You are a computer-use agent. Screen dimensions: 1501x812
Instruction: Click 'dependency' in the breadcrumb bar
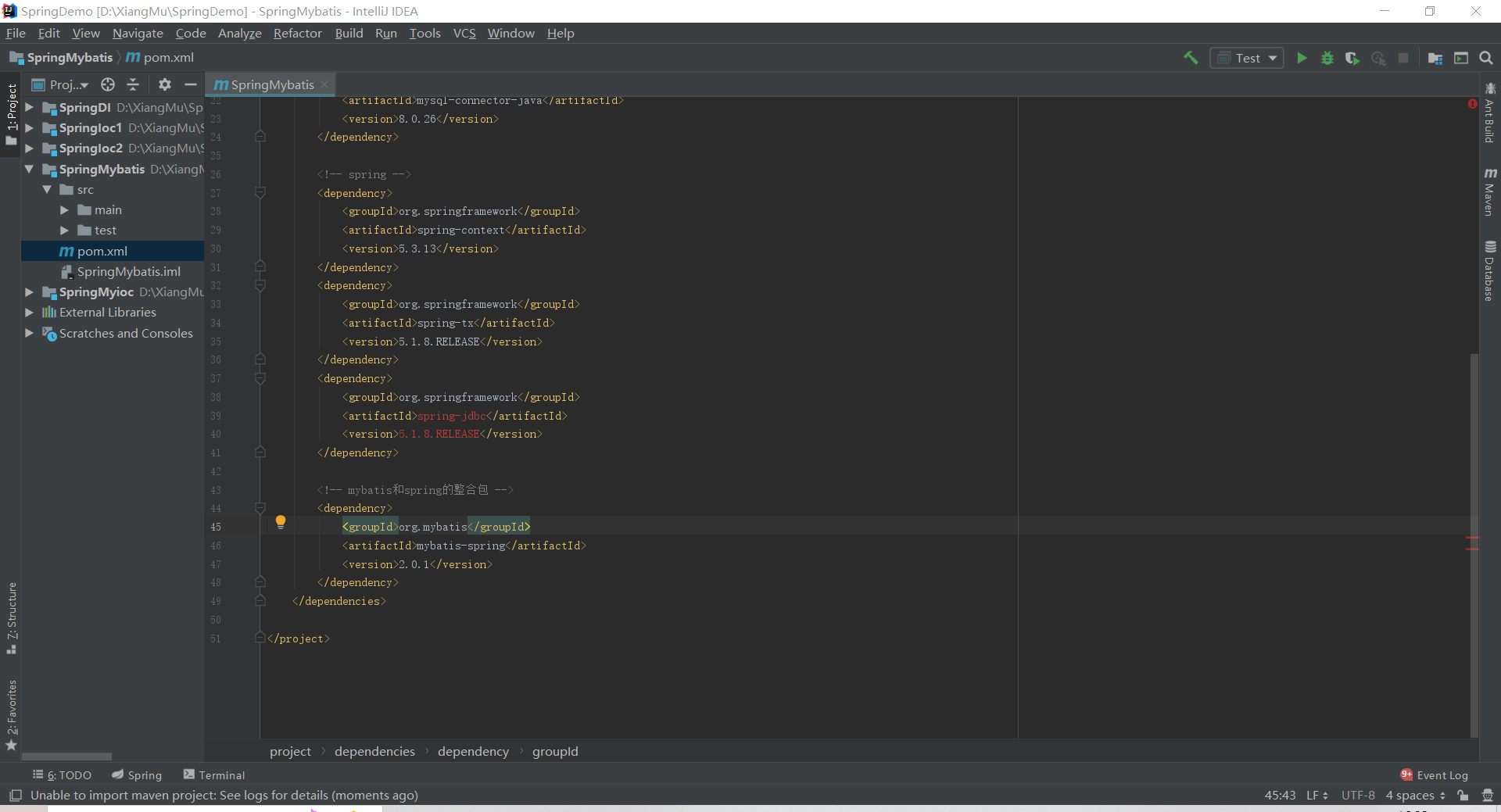pyautogui.click(x=473, y=751)
